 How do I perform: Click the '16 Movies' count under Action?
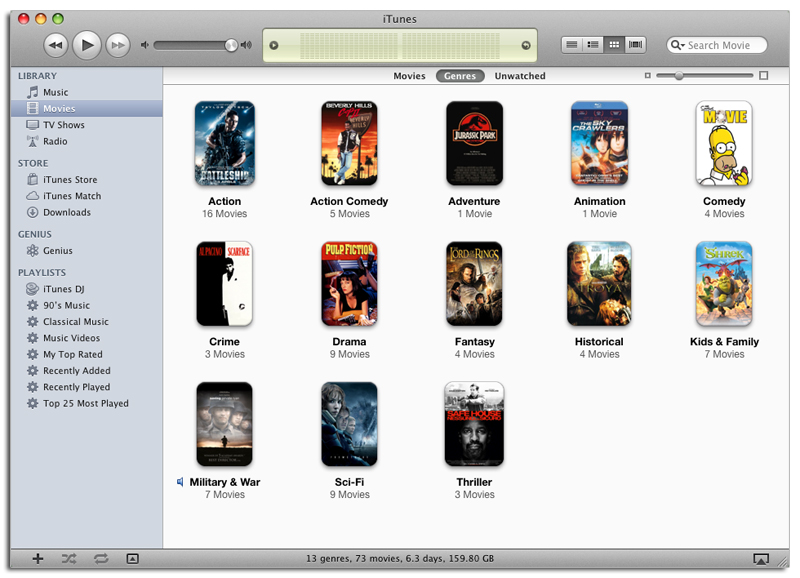[224, 214]
